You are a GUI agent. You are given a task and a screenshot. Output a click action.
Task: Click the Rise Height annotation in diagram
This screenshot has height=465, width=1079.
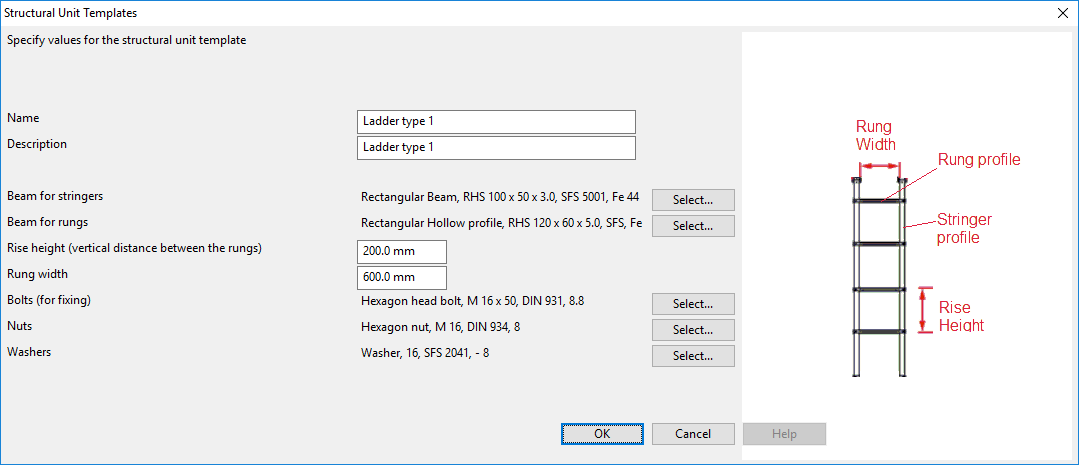click(960, 316)
